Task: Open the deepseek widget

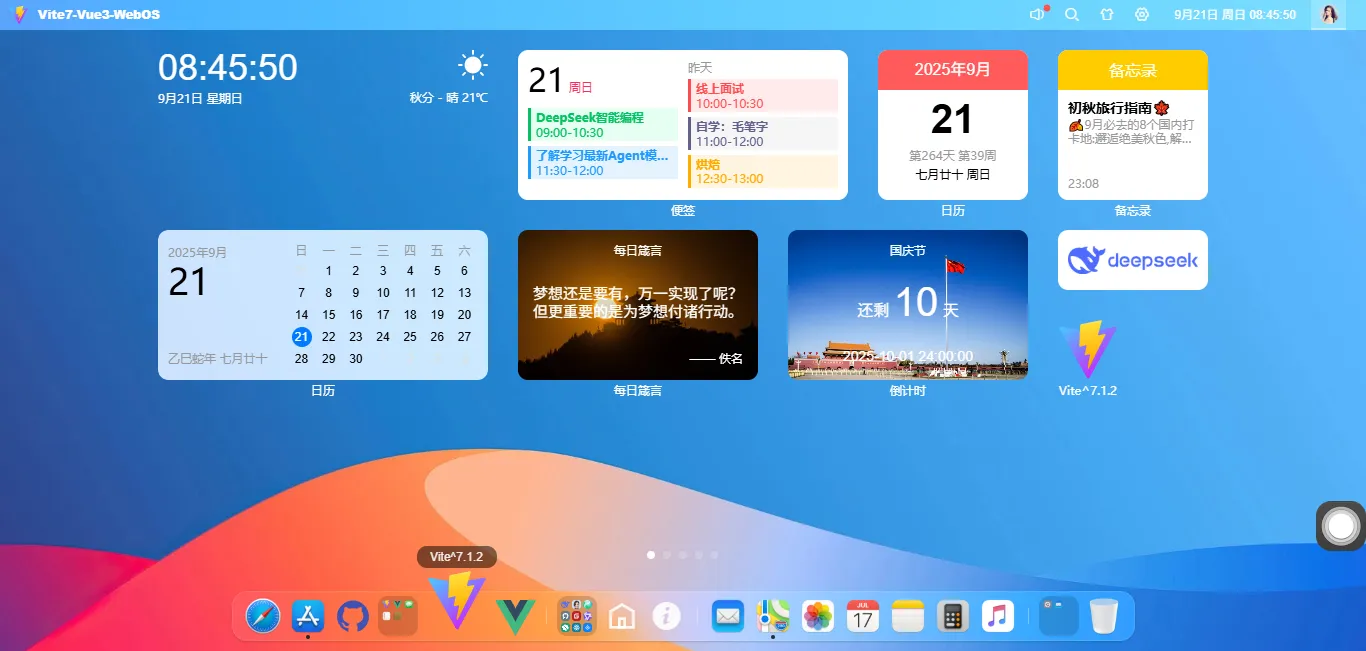Action: tap(1132, 260)
